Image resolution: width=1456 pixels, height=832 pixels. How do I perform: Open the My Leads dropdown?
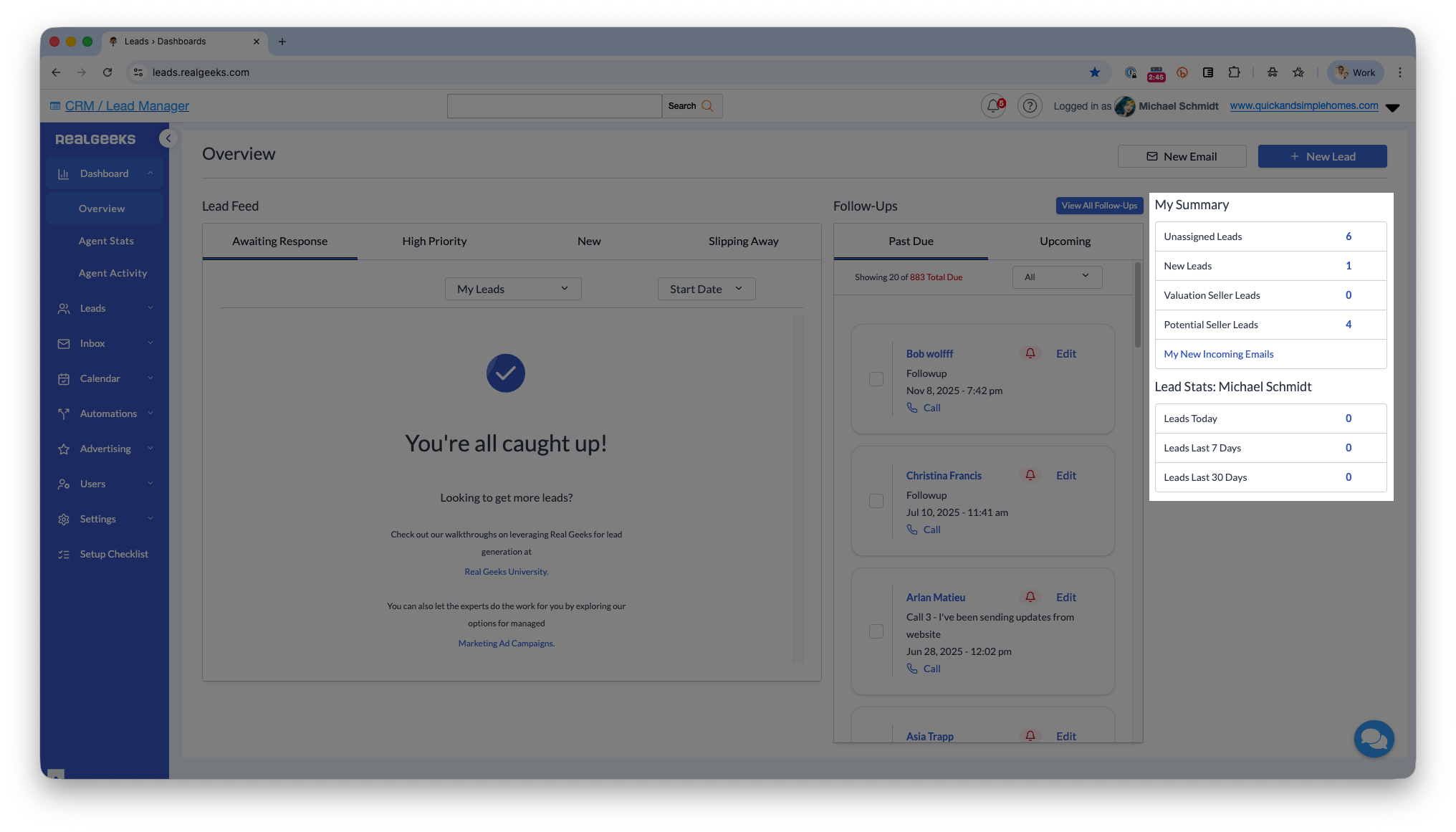513,289
